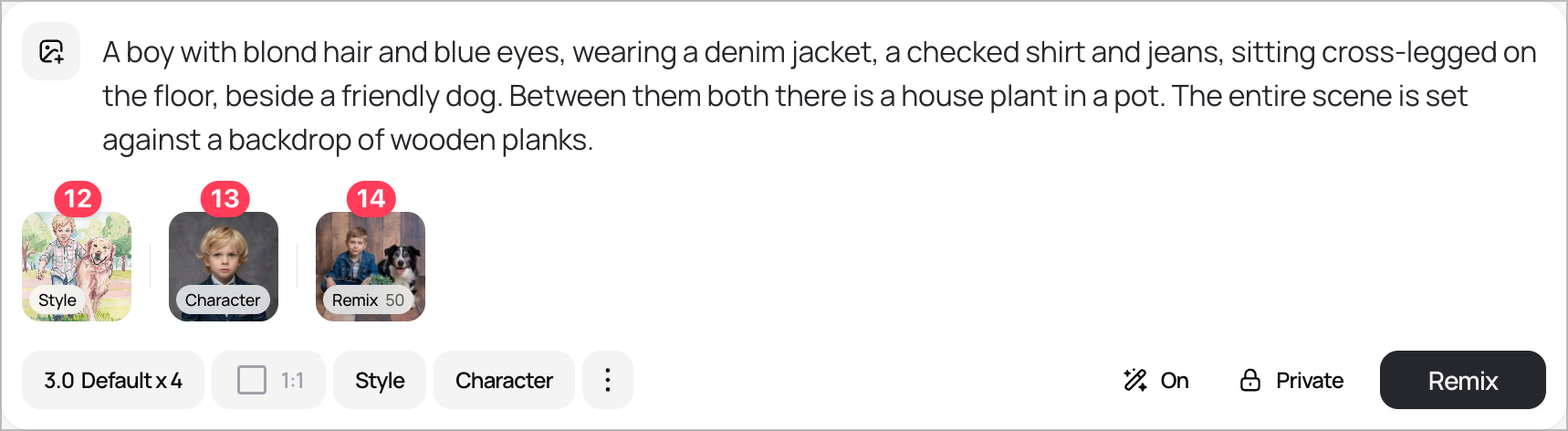
Task: Click the square aspect ratio icon
Action: (251, 380)
